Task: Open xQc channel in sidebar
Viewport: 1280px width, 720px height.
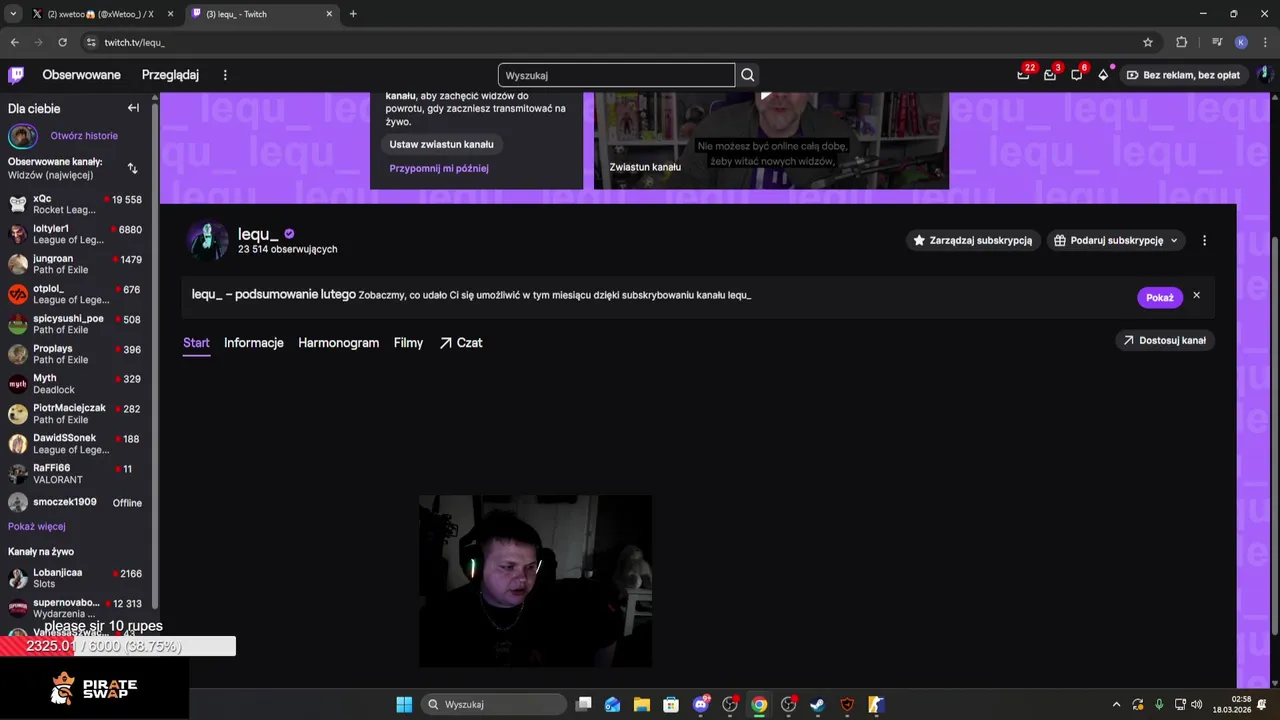Action: [75, 204]
